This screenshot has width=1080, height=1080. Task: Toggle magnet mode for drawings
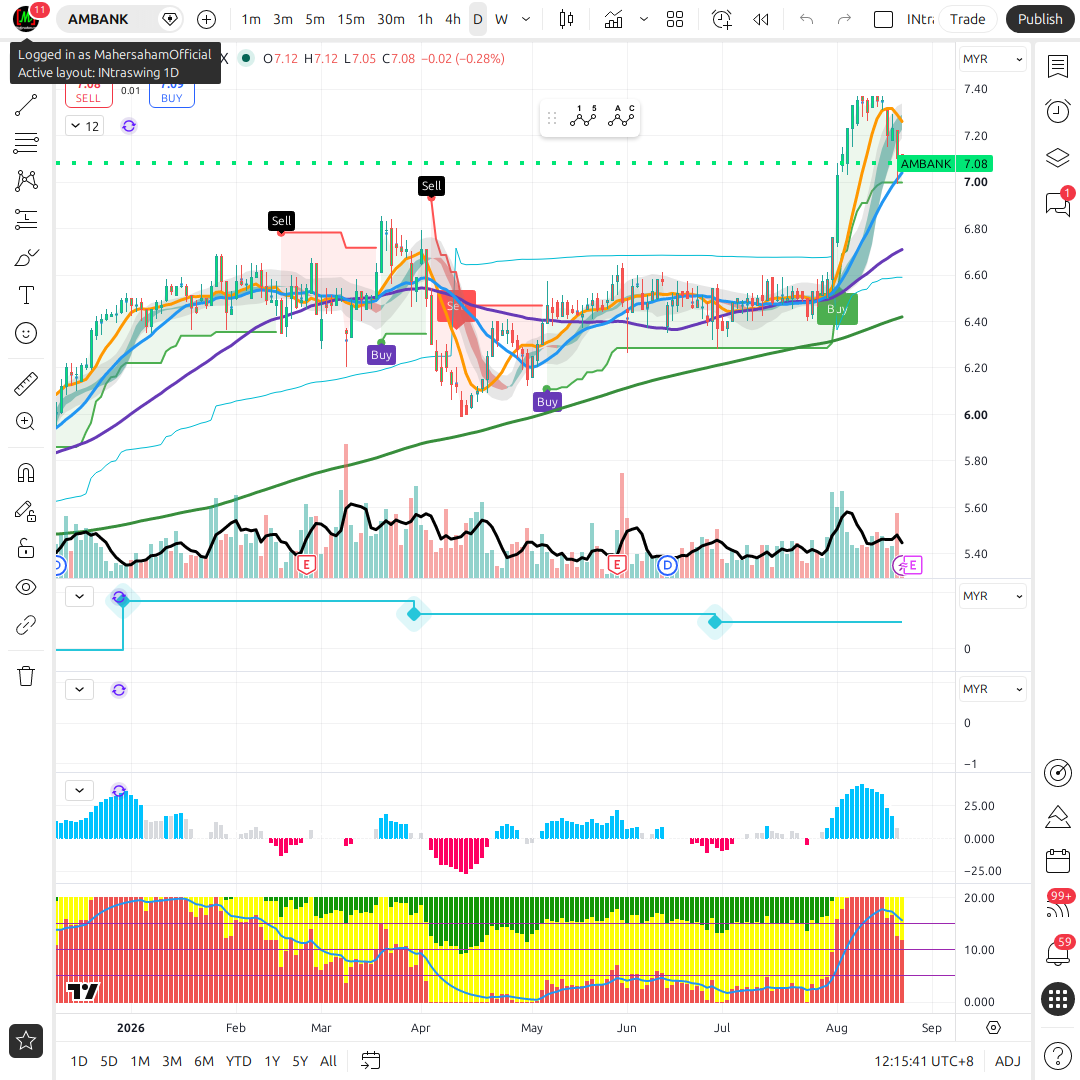(26, 473)
